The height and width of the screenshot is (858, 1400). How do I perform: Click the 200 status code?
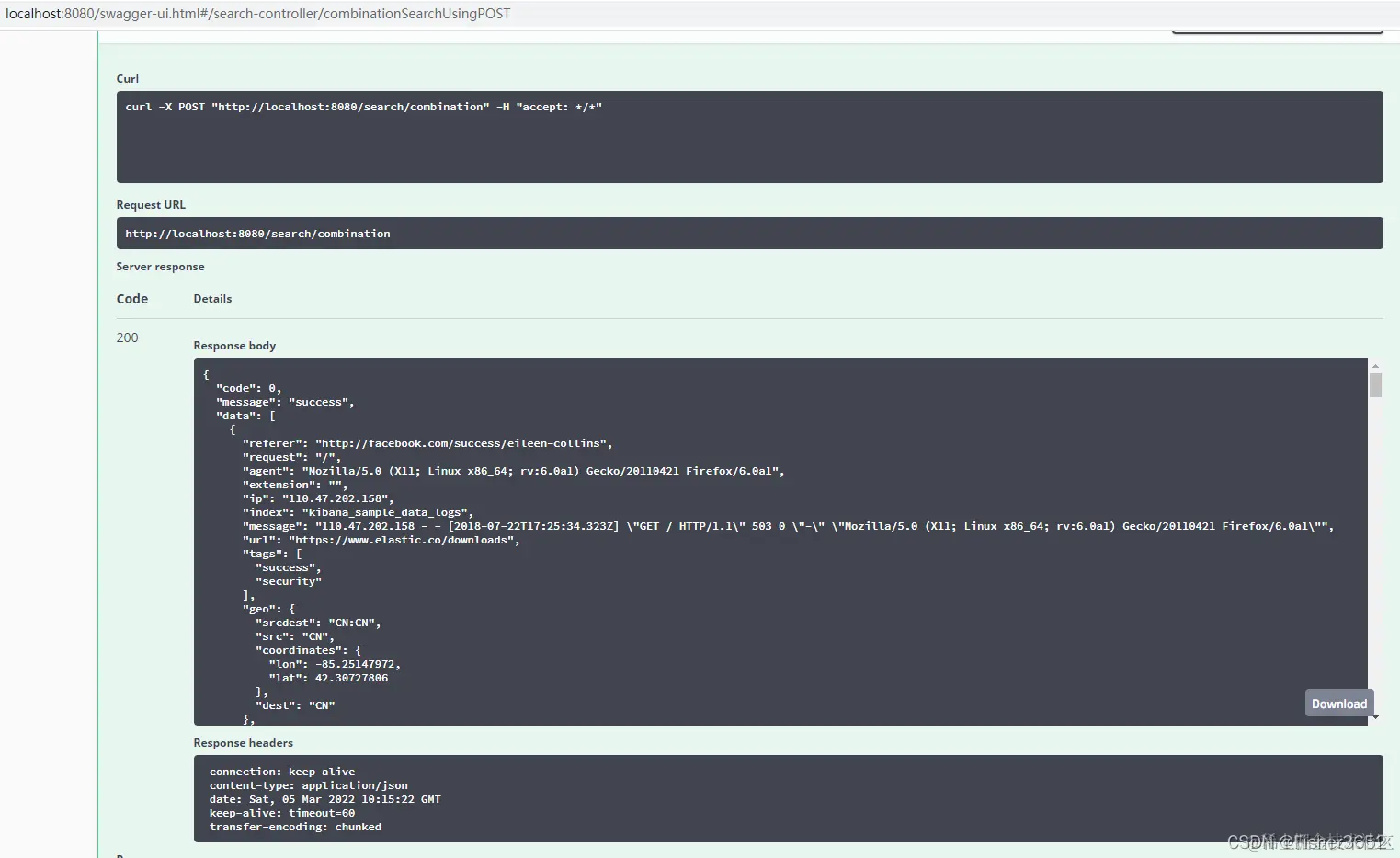(x=127, y=337)
